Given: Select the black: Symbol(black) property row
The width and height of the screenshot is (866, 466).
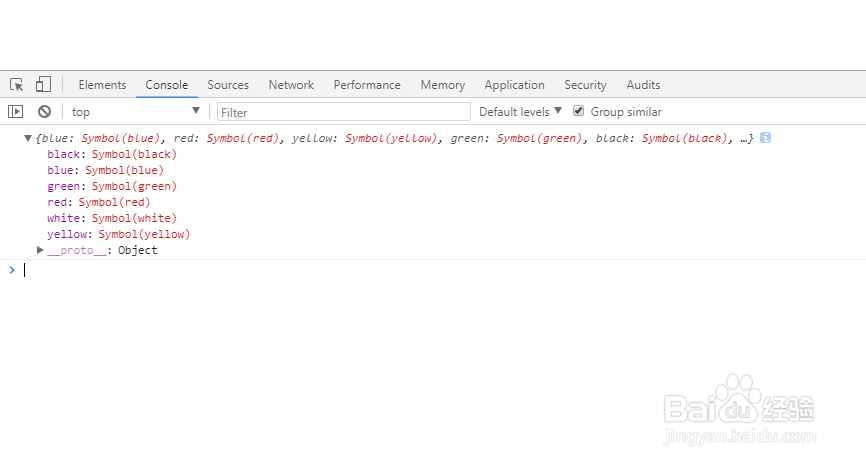Looking at the screenshot, I should point(112,154).
